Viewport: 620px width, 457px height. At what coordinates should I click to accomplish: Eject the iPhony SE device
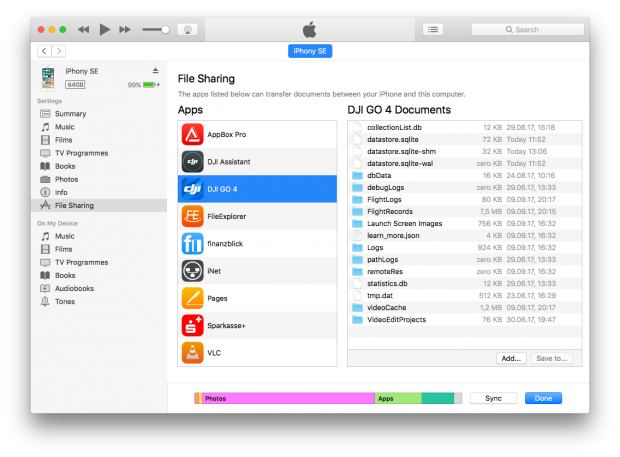[x=155, y=71]
